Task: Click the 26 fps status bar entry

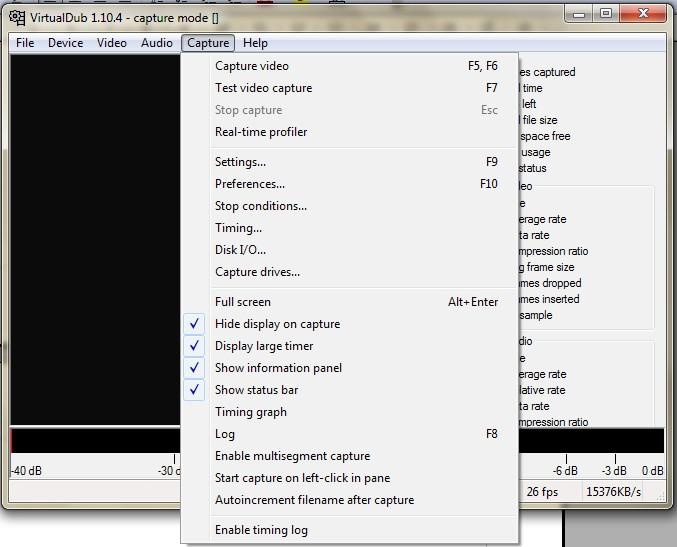Action: tap(542, 492)
